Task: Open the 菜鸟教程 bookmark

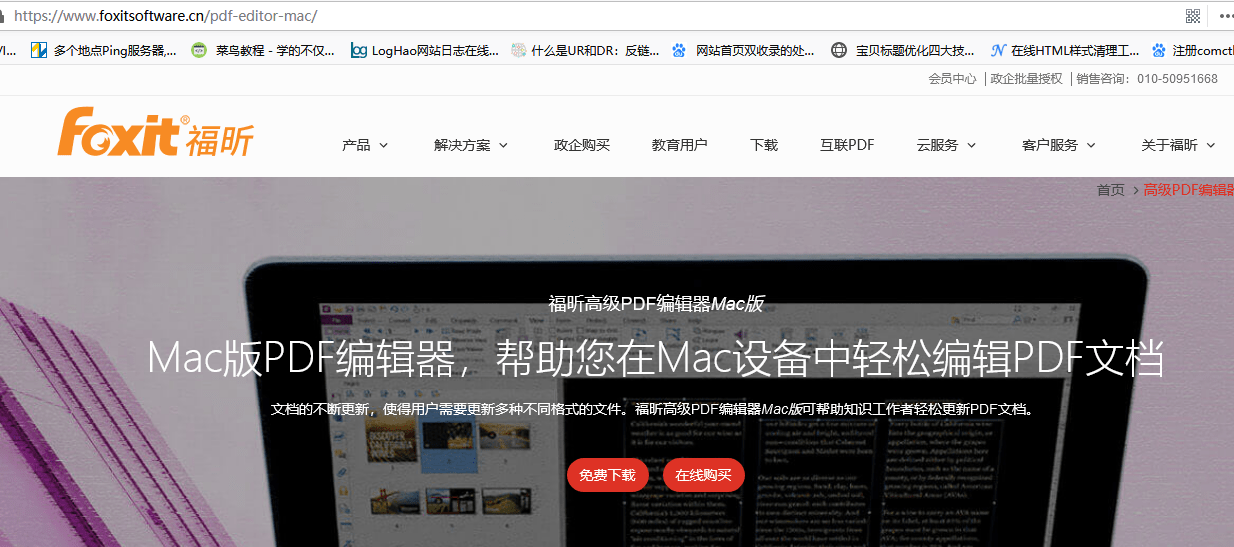Action: [x=264, y=50]
